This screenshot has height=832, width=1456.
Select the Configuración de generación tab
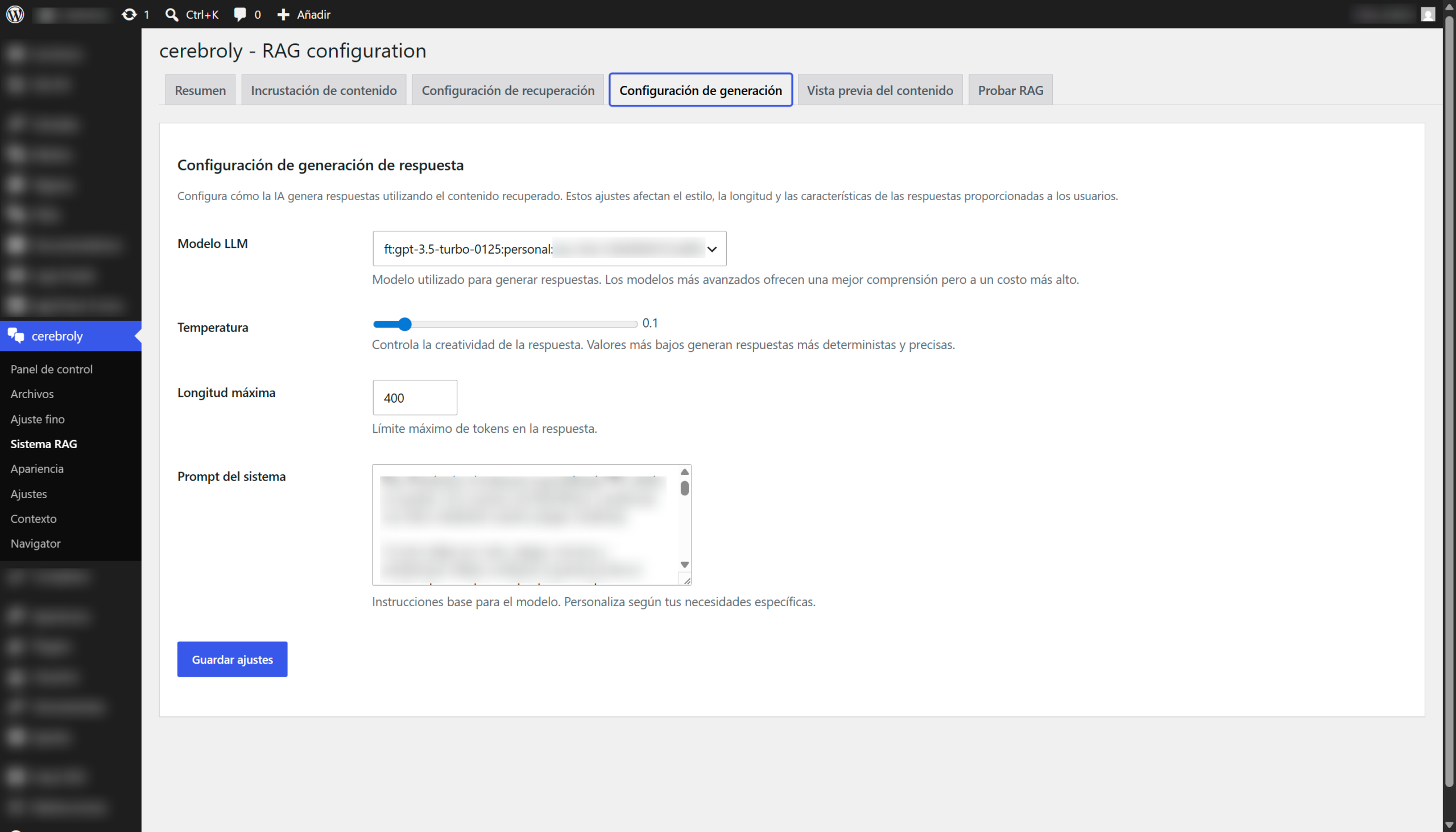point(701,90)
